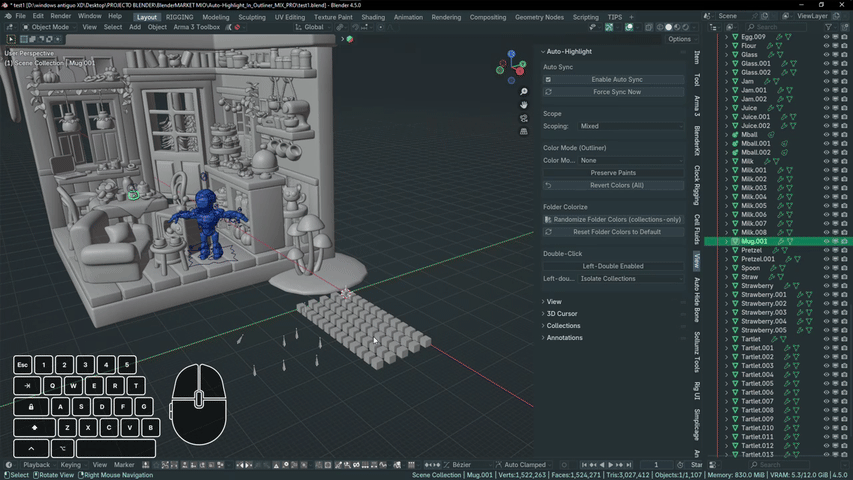This screenshot has width=853, height=480.
Task: Open the File menu
Action: point(21,16)
